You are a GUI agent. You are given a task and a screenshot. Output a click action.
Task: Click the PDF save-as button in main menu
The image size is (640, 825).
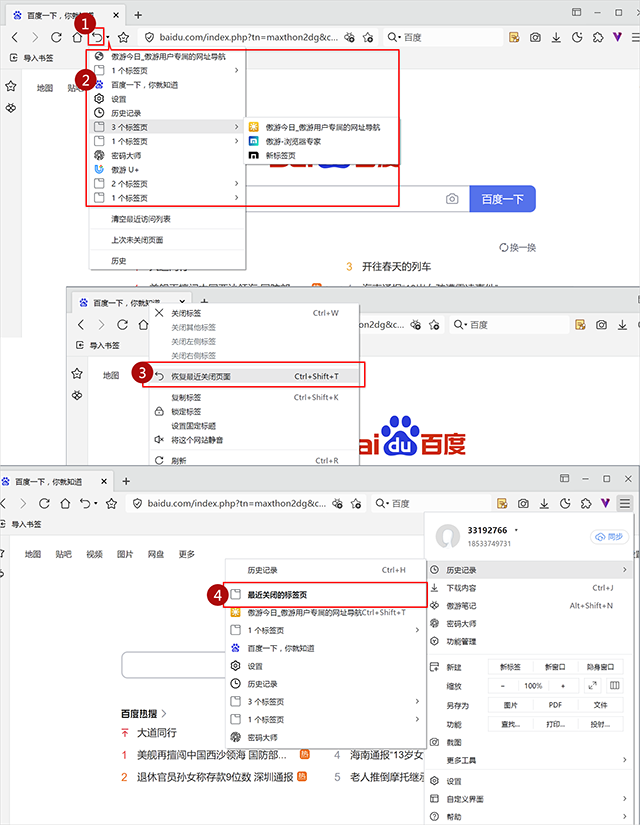click(555, 705)
